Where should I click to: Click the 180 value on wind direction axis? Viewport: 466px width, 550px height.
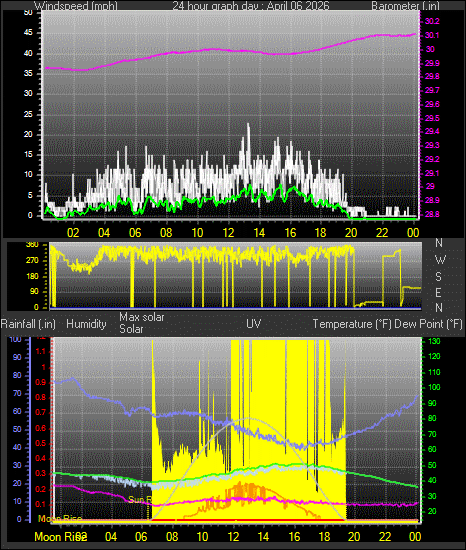tap(32, 276)
